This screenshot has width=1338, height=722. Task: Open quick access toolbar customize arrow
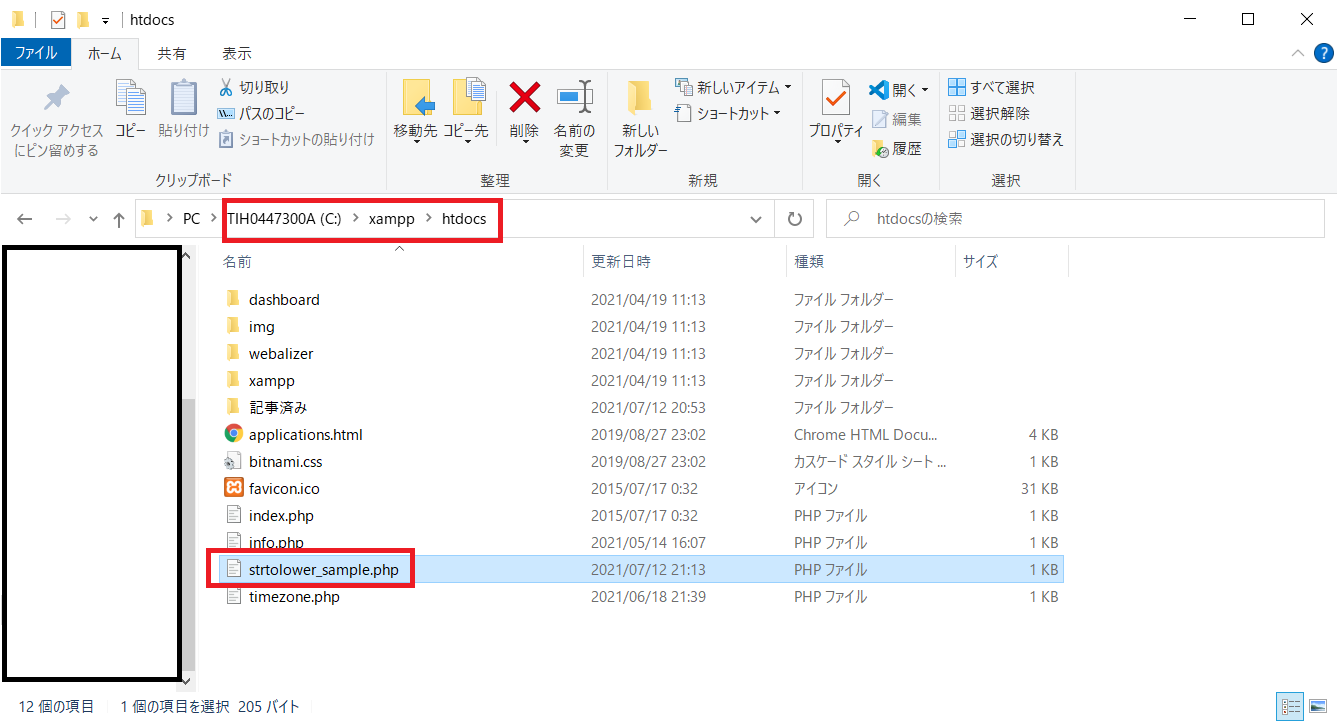(106, 20)
